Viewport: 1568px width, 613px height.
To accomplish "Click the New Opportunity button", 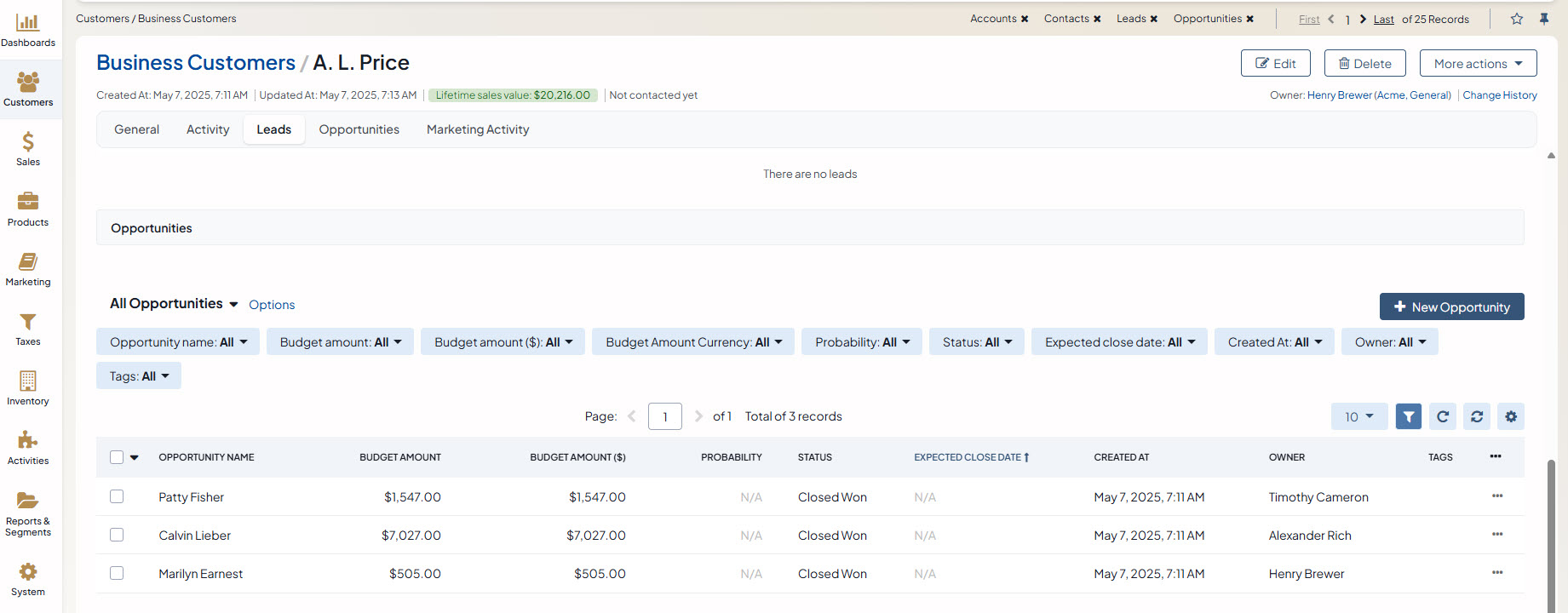I will 1451,306.
